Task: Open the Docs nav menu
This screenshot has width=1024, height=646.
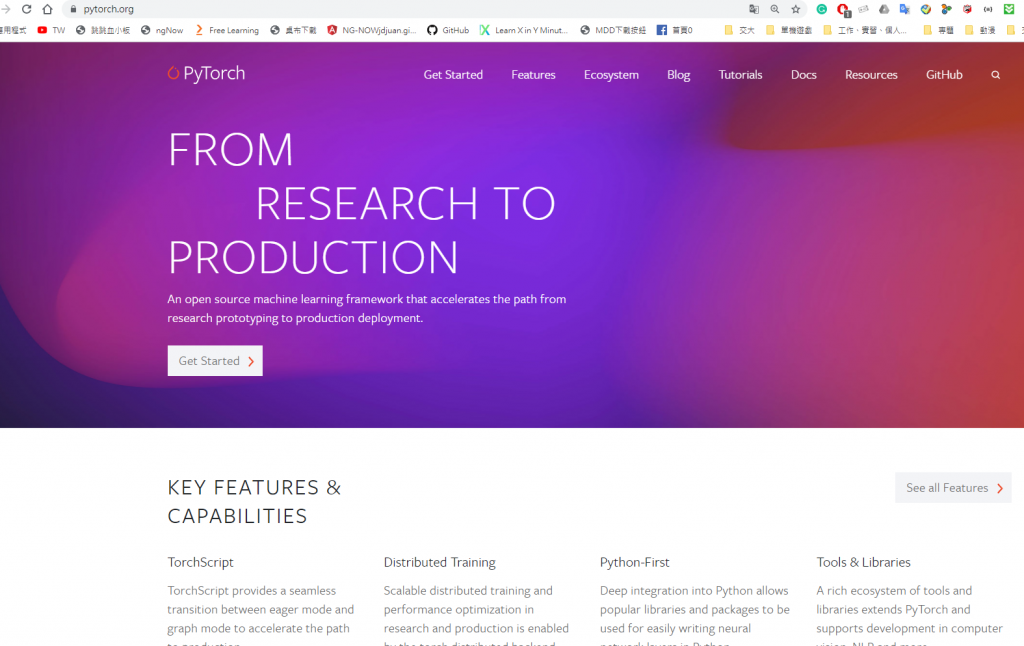Action: coord(803,74)
